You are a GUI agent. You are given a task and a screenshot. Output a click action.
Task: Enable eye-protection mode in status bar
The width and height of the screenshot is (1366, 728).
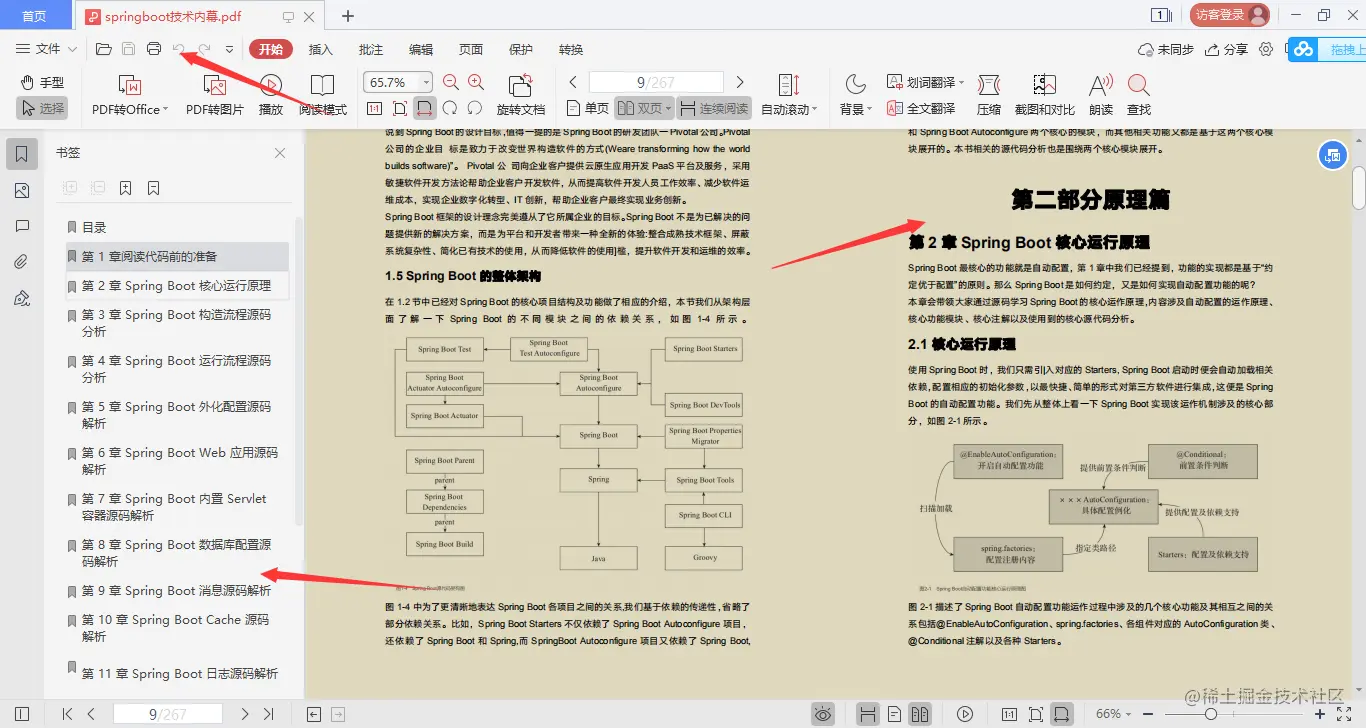pos(823,713)
